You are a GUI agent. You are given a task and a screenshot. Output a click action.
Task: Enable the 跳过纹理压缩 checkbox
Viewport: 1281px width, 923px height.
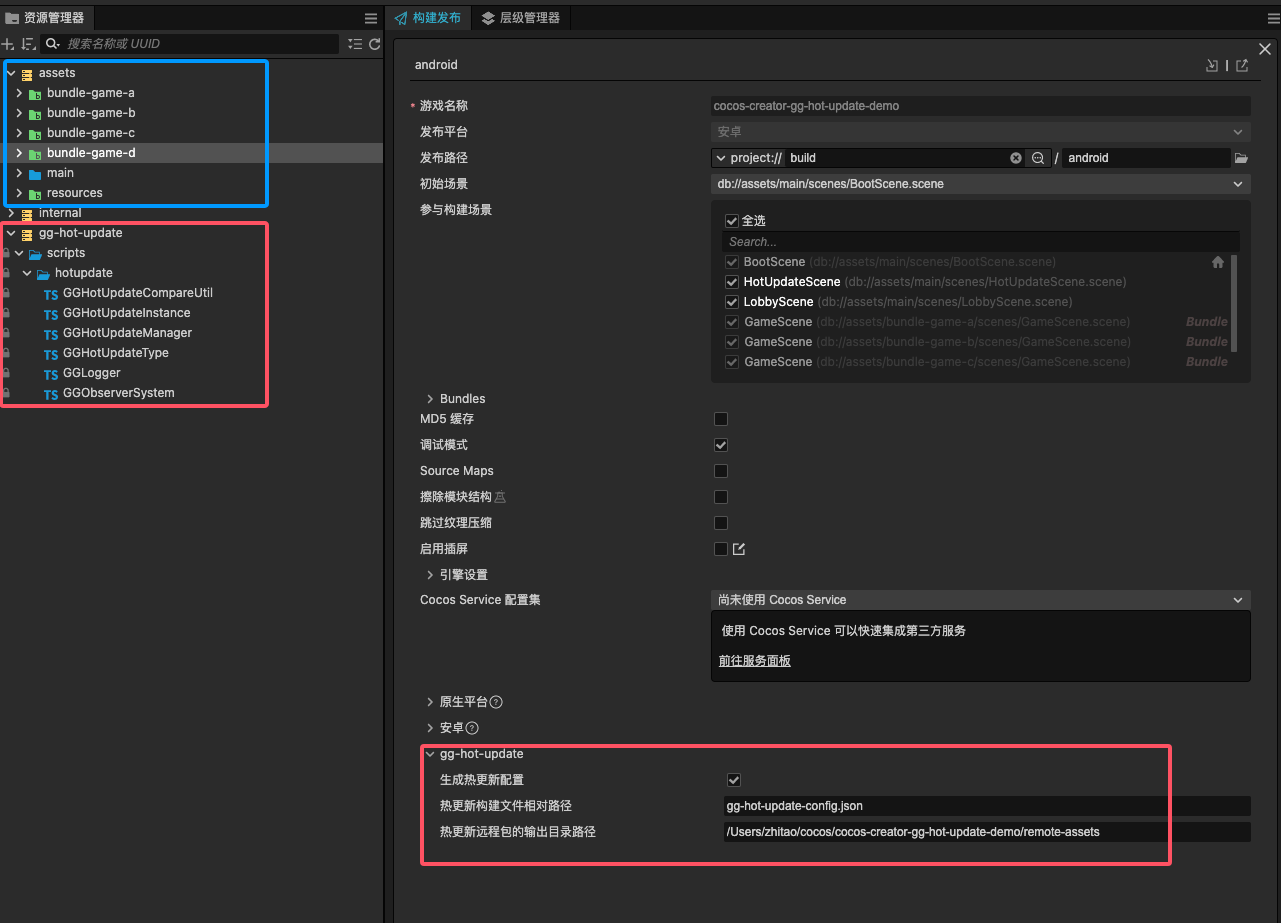[x=721, y=523]
